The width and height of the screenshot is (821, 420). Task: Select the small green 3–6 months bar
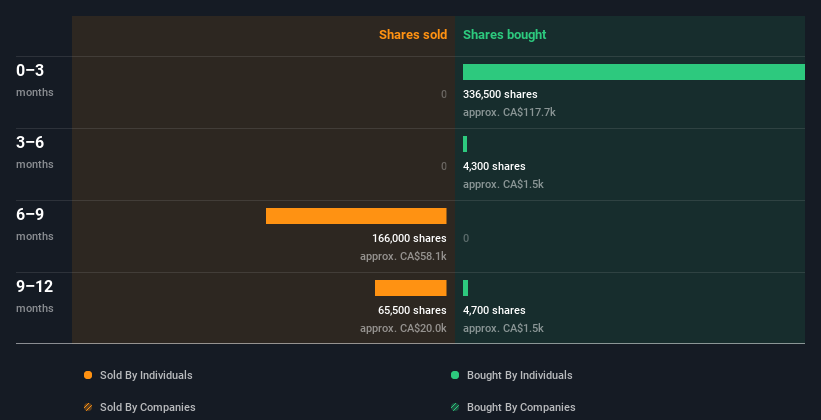pyautogui.click(x=465, y=144)
